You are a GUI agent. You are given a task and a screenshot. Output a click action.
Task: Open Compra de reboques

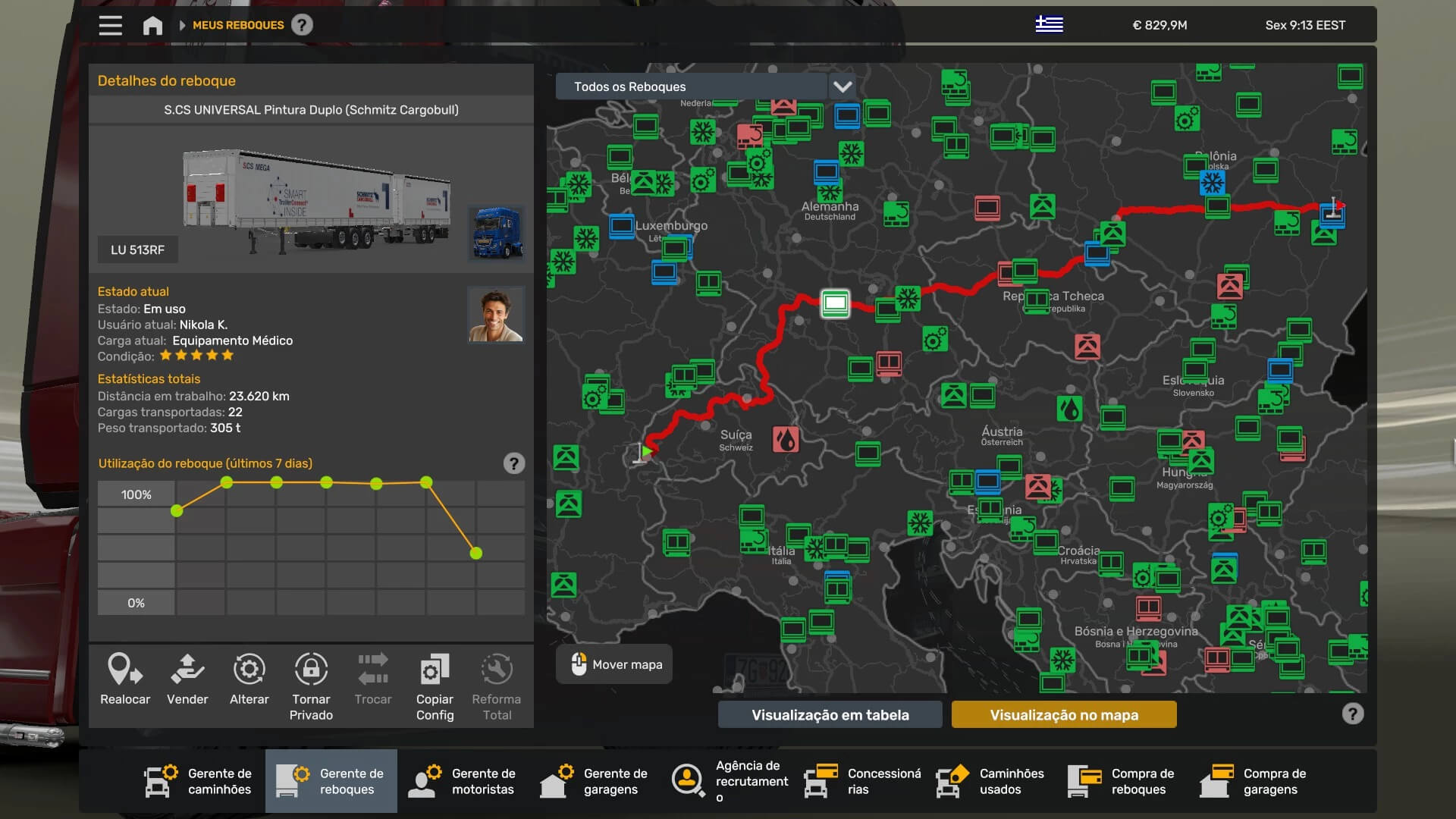[x=1122, y=781]
